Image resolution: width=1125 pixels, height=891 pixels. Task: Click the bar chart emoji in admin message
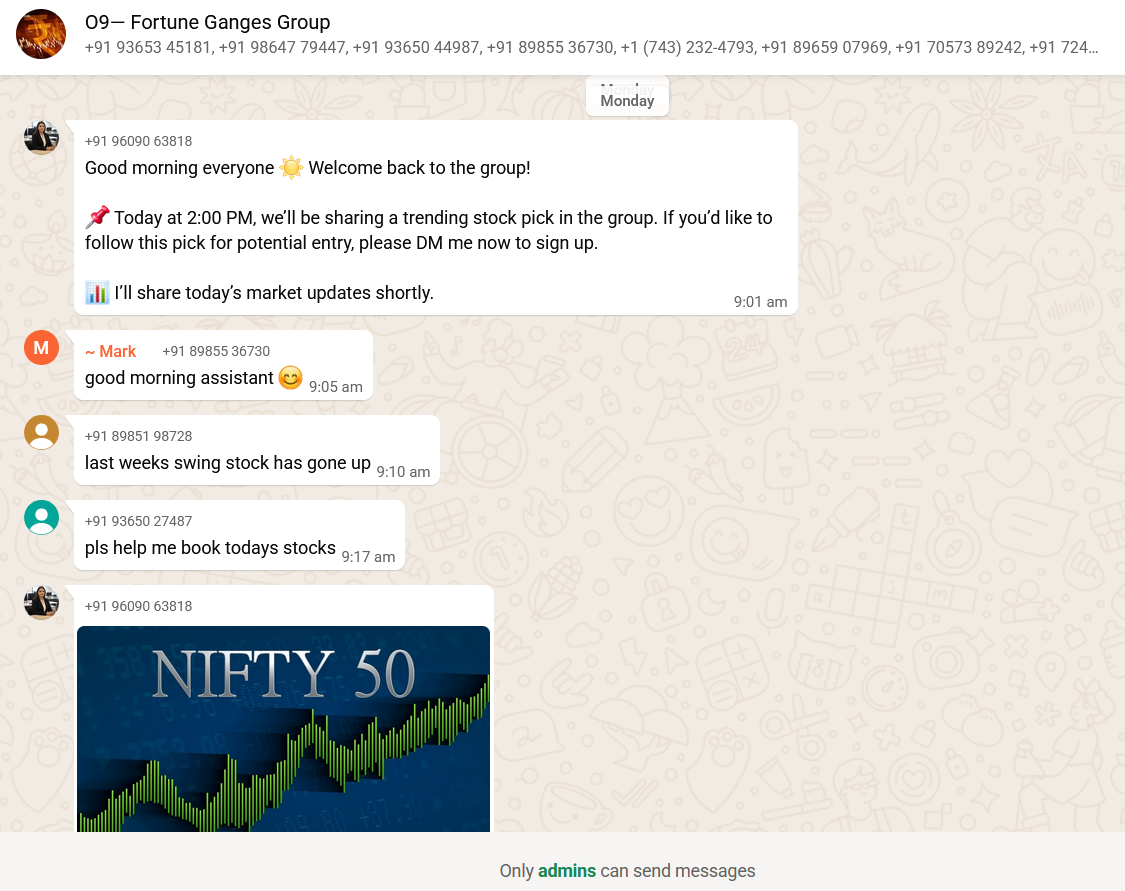[97, 293]
